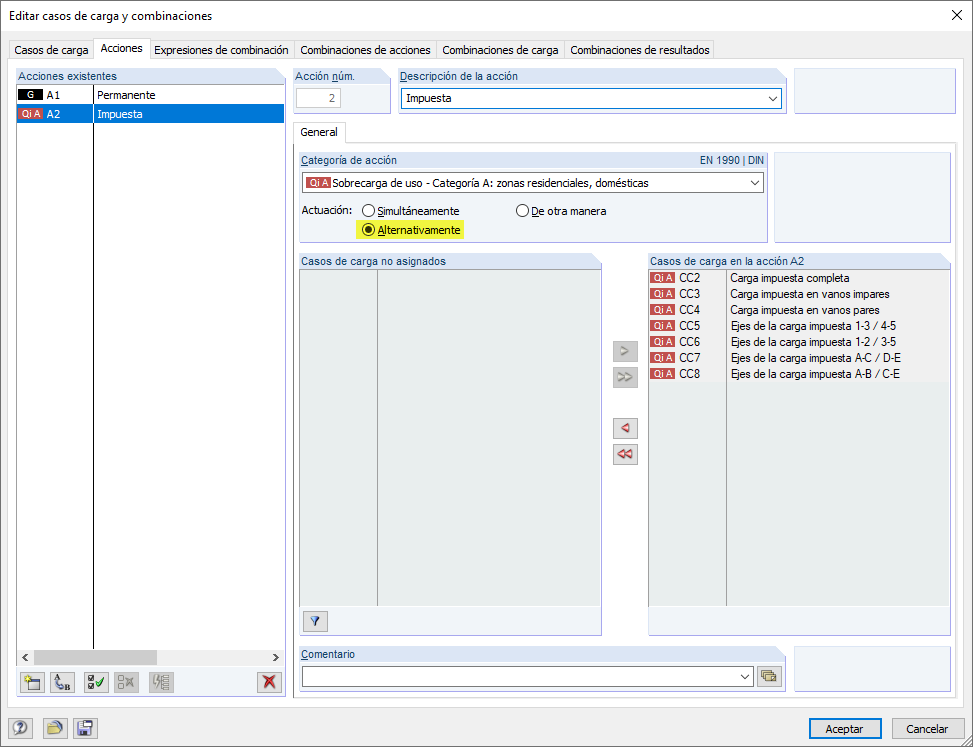Open help with the question mark icon
The height and width of the screenshot is (747, 973).
pos(20,728)
